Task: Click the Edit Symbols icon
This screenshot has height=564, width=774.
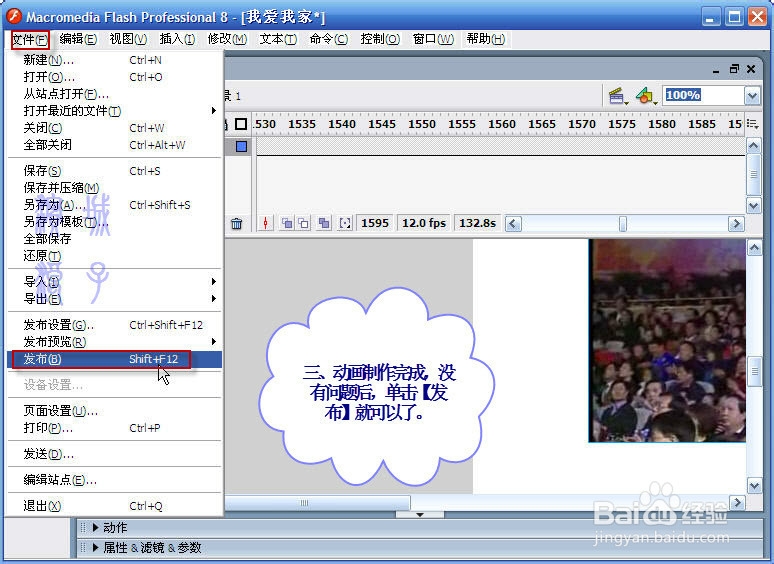Action: (x=645, y=95)
